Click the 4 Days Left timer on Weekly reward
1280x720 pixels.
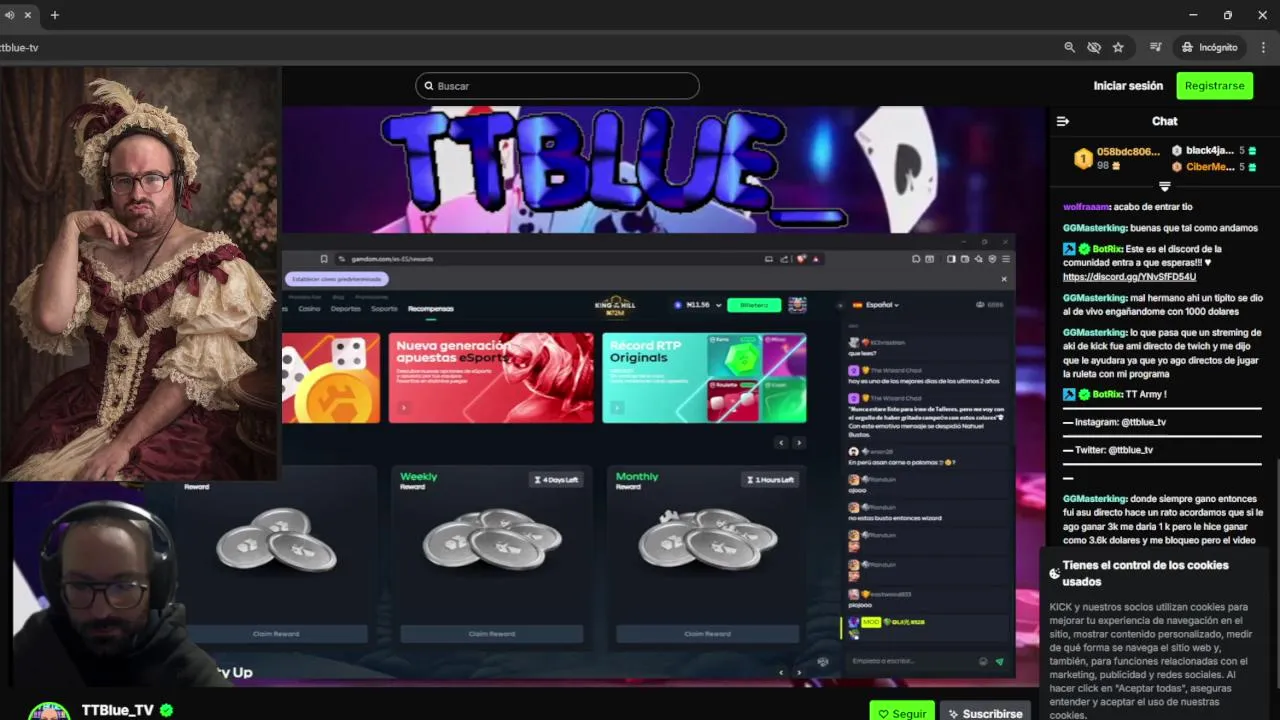557,480
